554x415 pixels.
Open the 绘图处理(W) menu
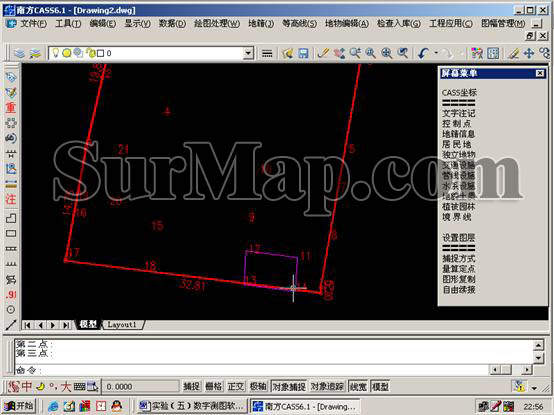pos(217,24)
